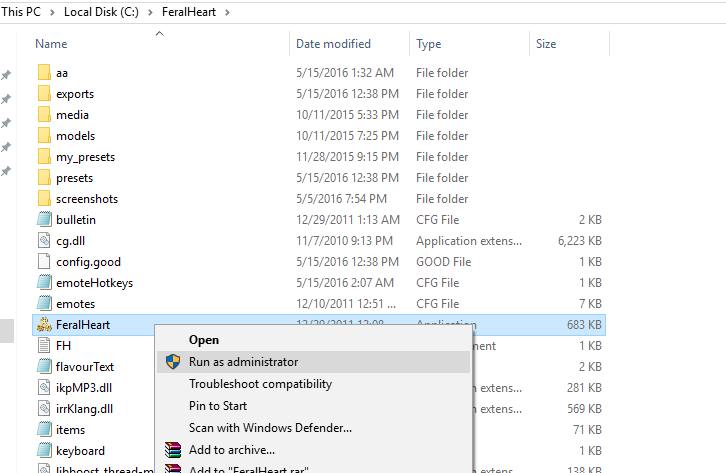Click the file name "flavourText"
Viewport: 726px width, 473px height.
point(85,367)
